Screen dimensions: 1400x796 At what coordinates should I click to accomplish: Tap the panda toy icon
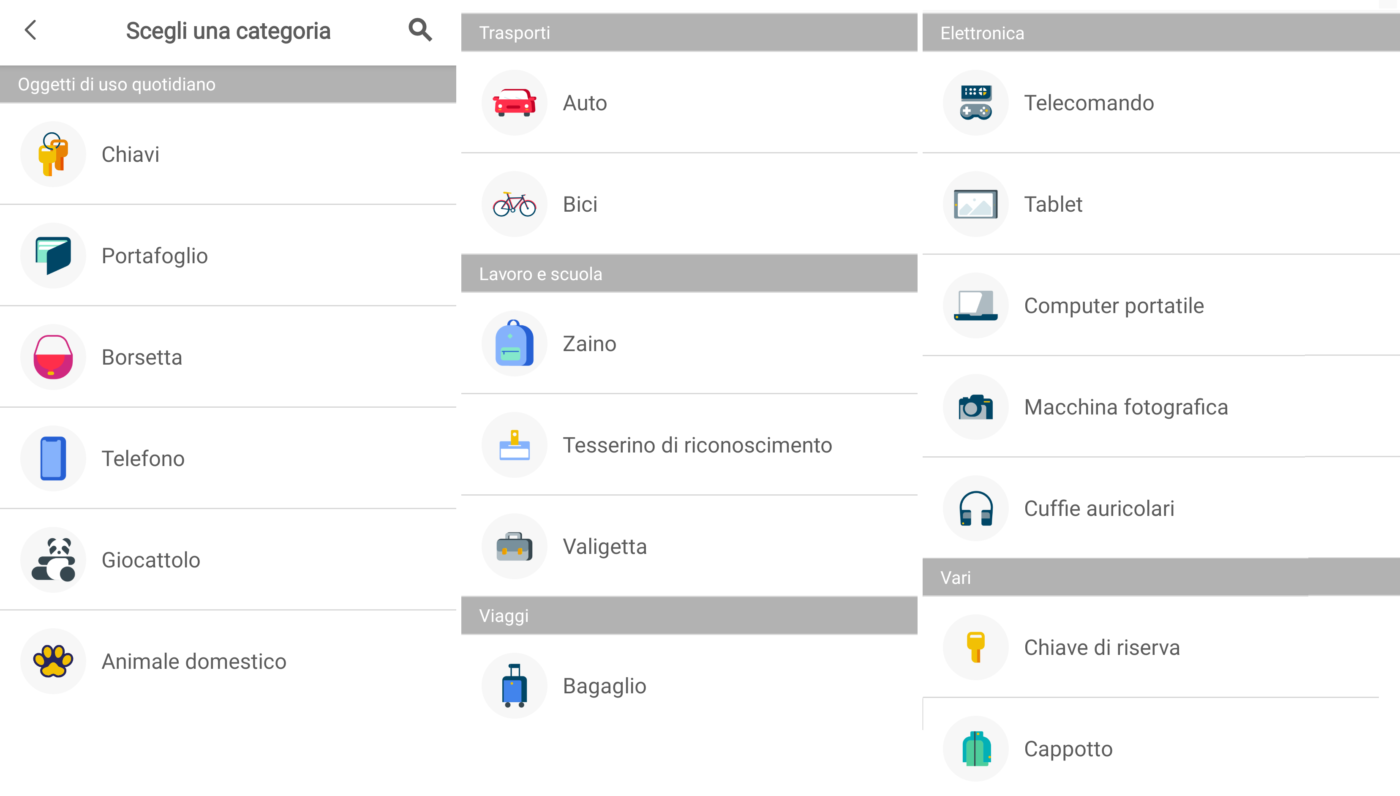[53, 560]
